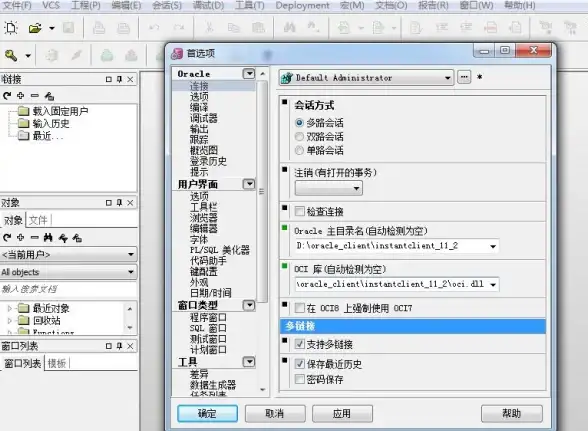
Task: Select 单路会话 radio option
Action: [x=299, y=150]
